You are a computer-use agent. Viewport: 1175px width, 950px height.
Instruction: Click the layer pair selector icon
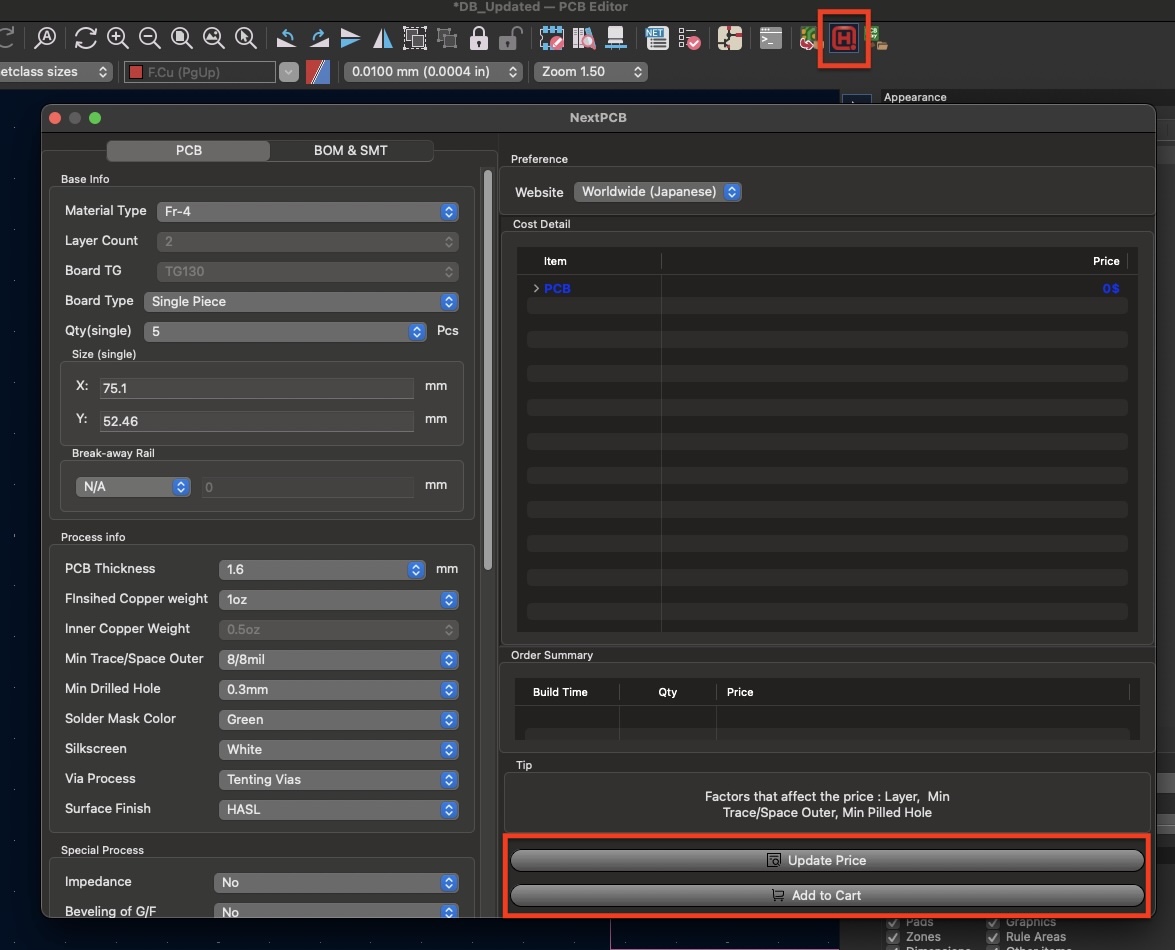[318, 72]
